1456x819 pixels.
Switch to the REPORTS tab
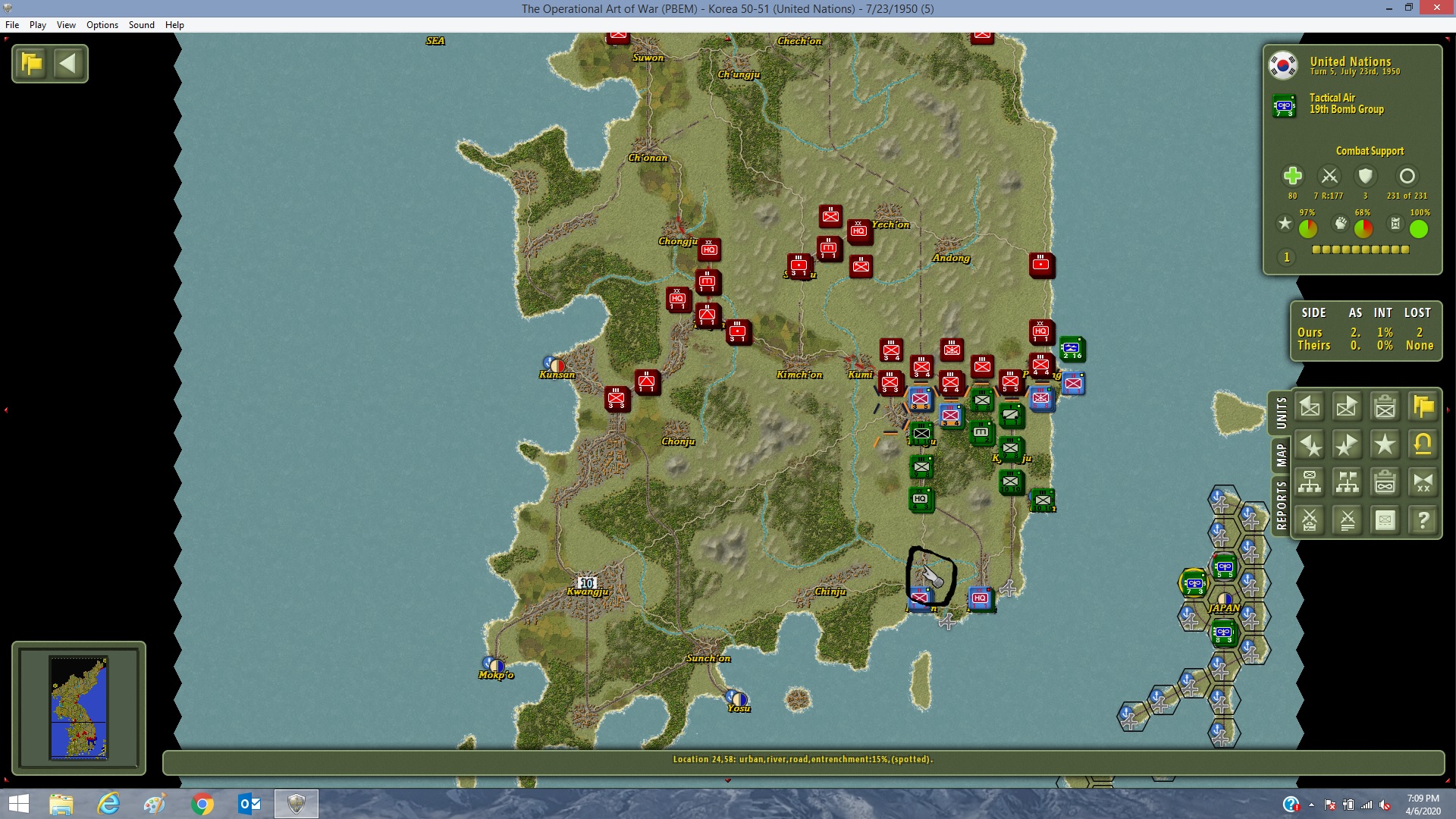pos(1281,506)
